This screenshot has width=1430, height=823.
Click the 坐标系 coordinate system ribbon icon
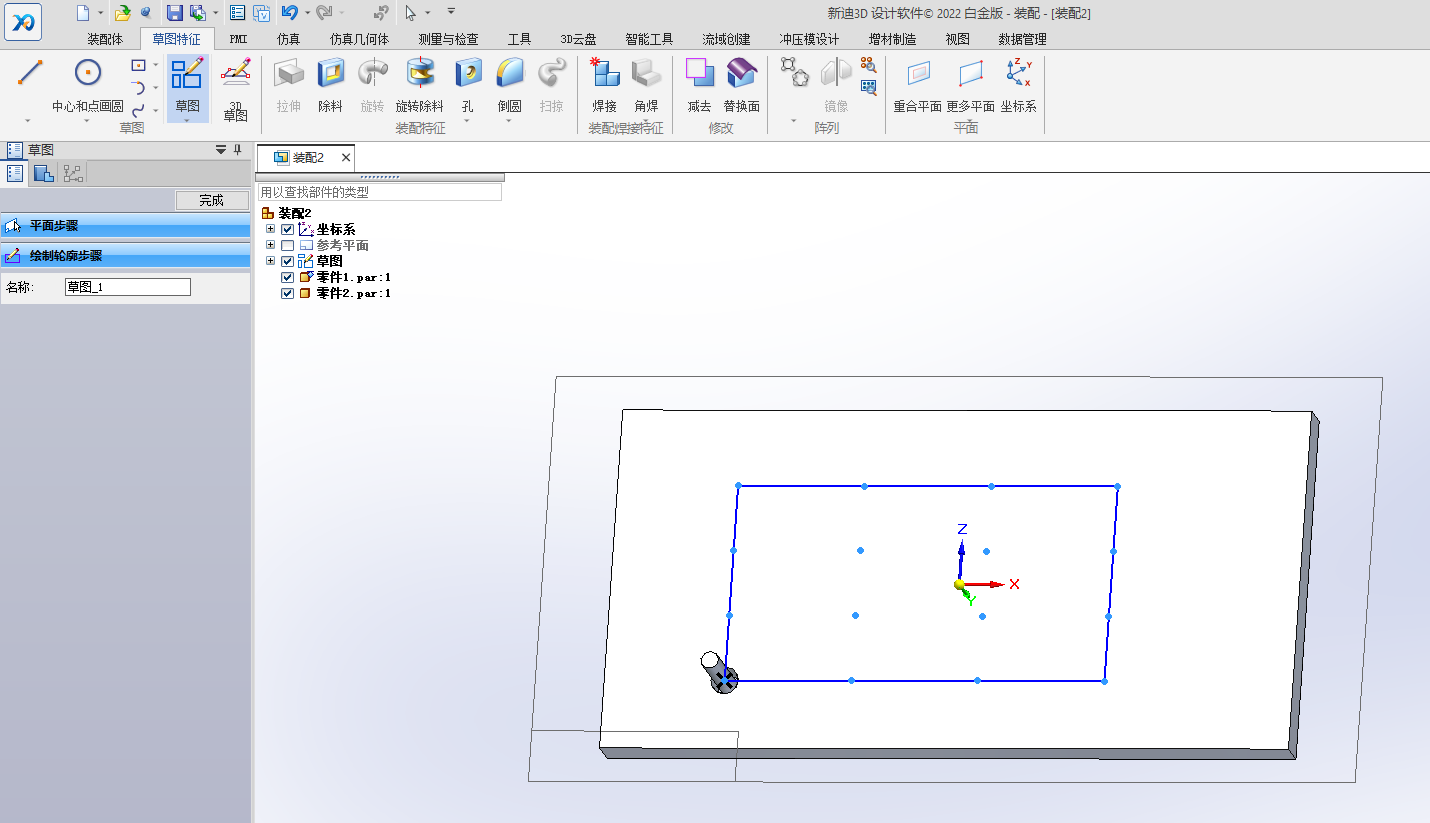[1018, 74]
